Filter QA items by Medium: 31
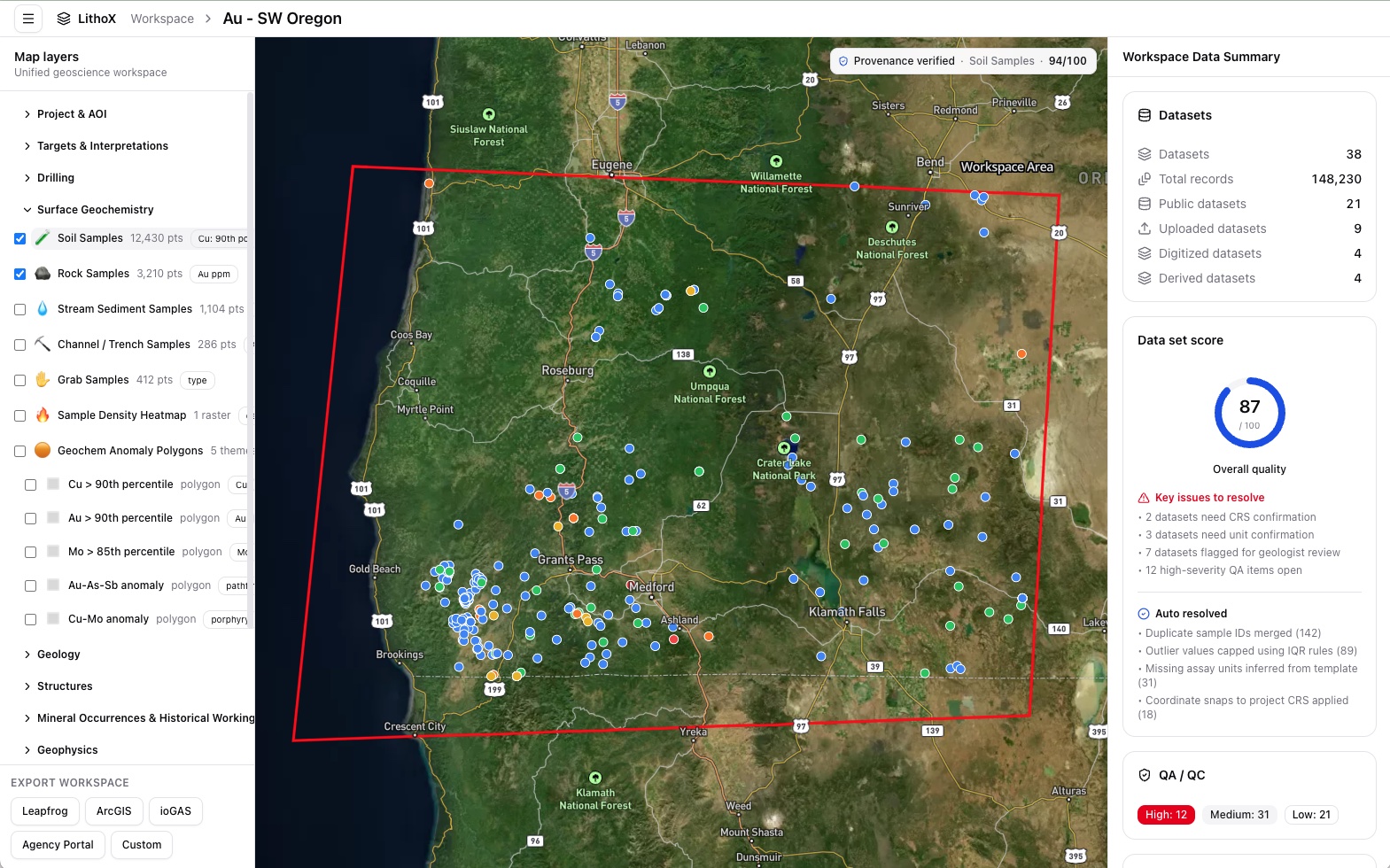This screenshot has width=1390, height=868. pyautogui.click(x=1239, y=815)
